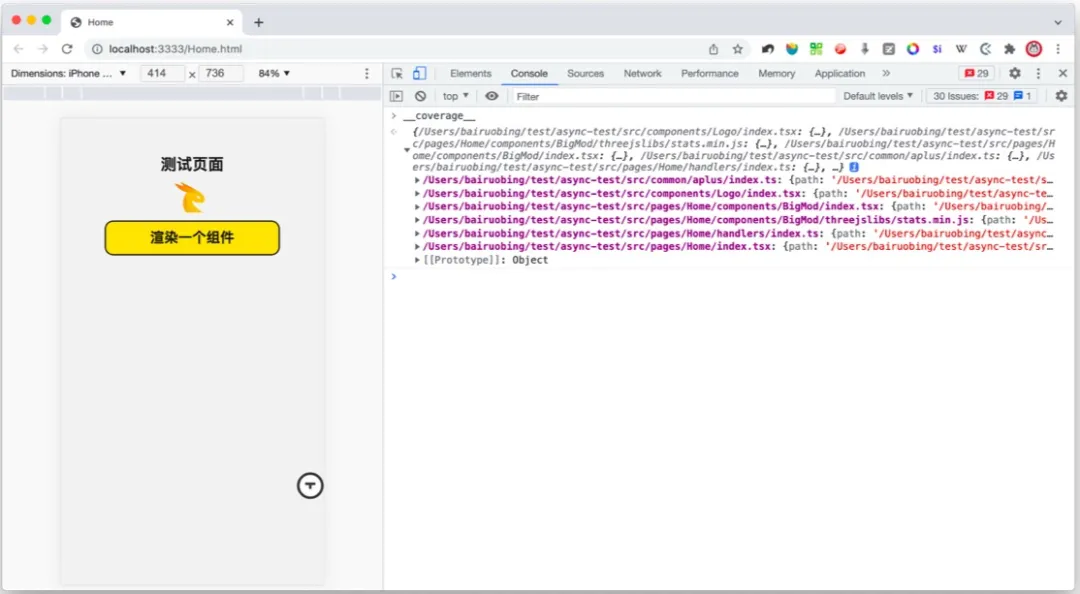Open the Sources tab
The width and height of the screenshot is (1080, 594).
click(585, 74)
